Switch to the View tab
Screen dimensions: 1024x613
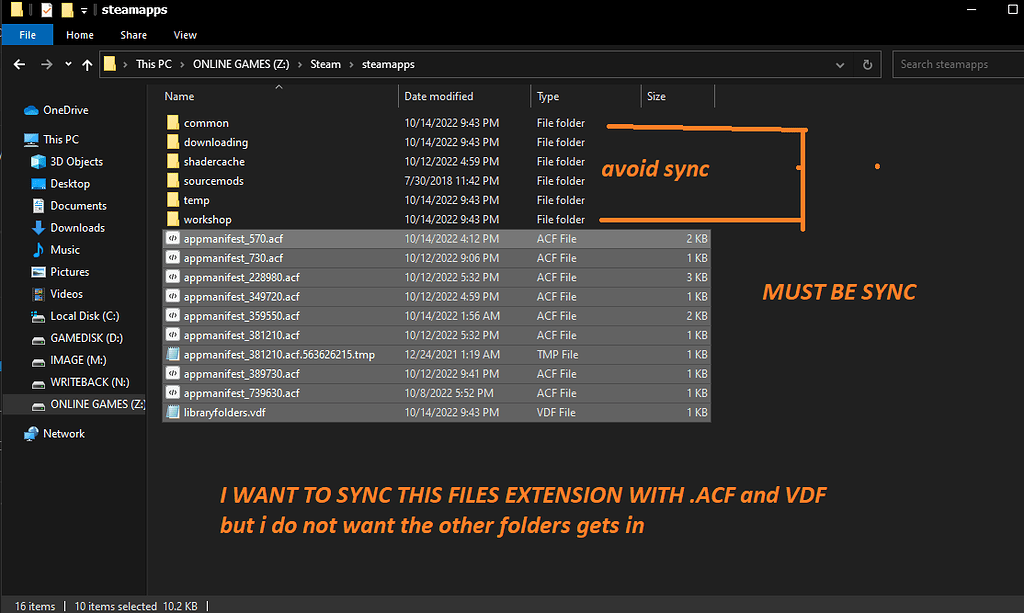(184, 34)
